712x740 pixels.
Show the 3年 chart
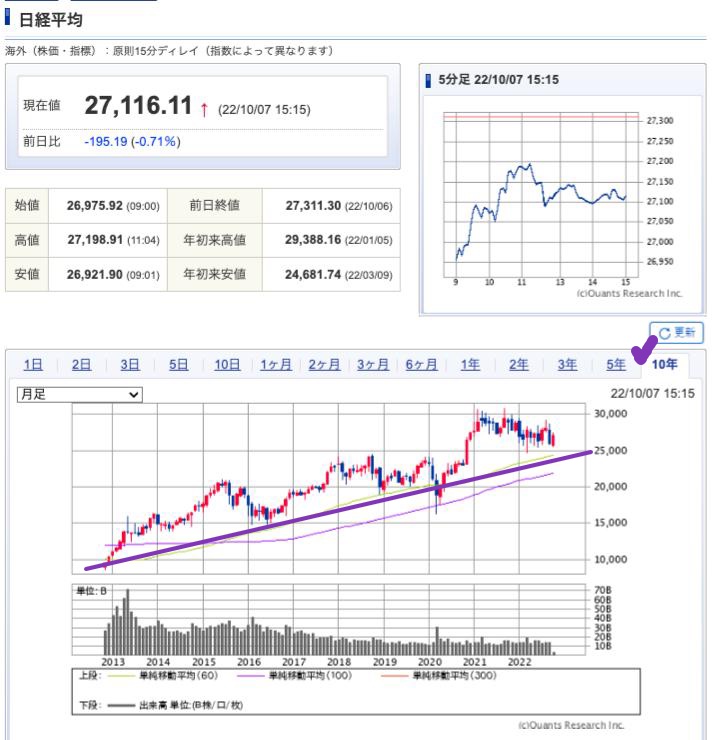click(567, 365)
